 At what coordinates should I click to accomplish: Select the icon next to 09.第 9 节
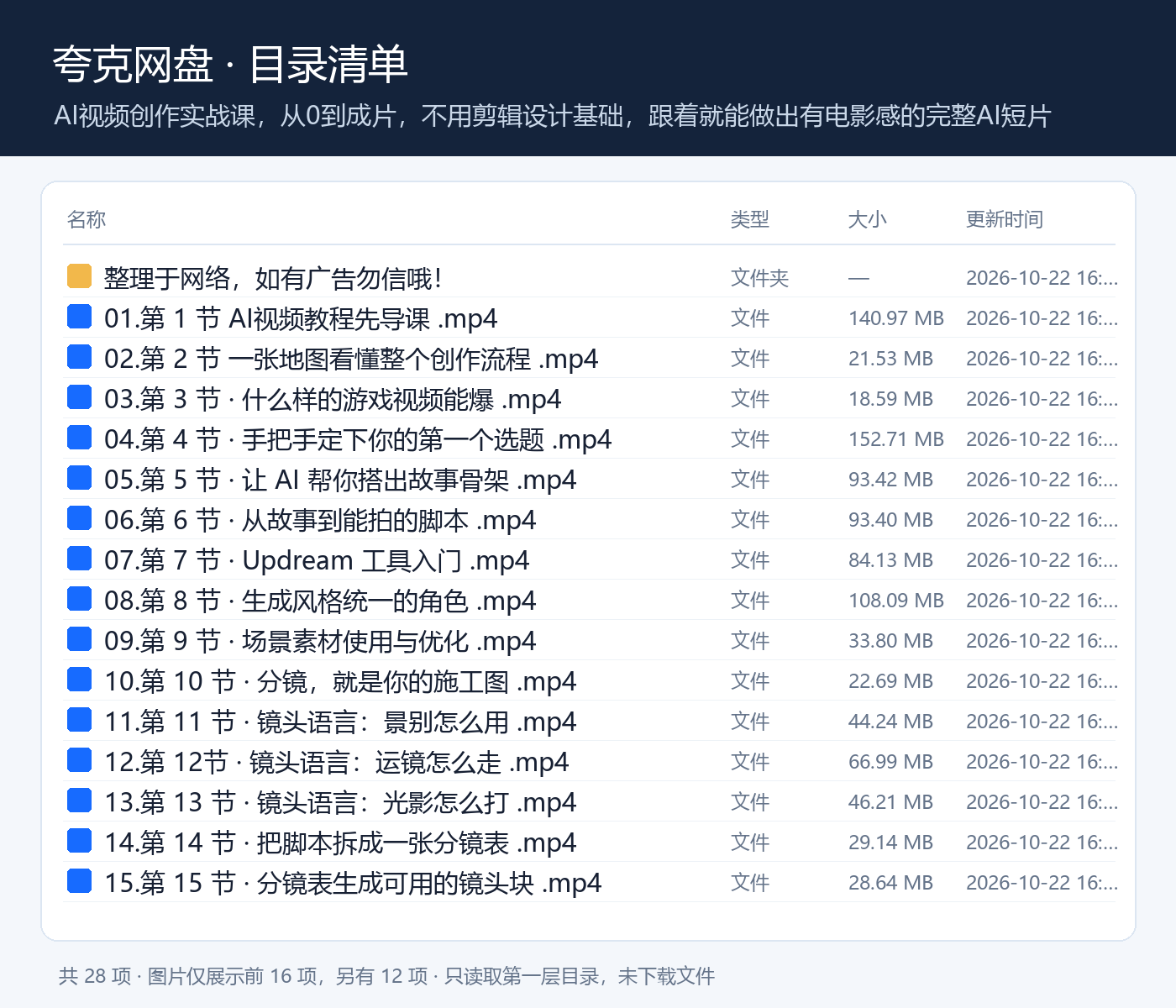pyautogui.click(x=79, y=638)
